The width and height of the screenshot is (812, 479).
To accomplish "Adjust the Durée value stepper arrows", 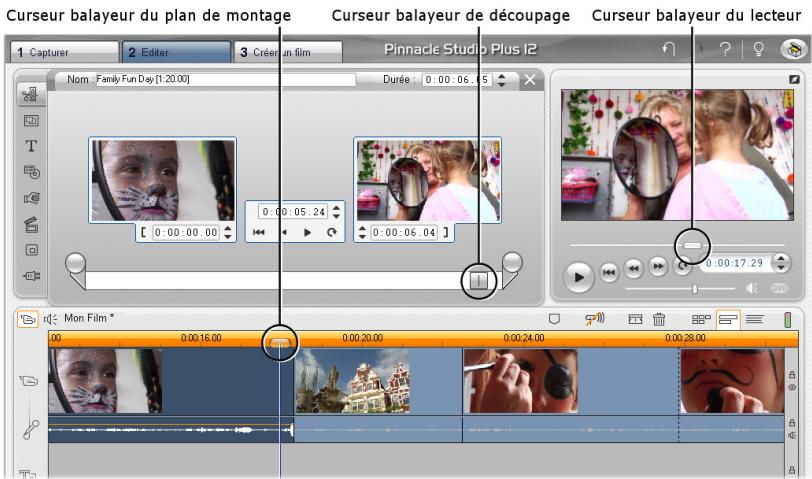I will [x=501, y=80].
